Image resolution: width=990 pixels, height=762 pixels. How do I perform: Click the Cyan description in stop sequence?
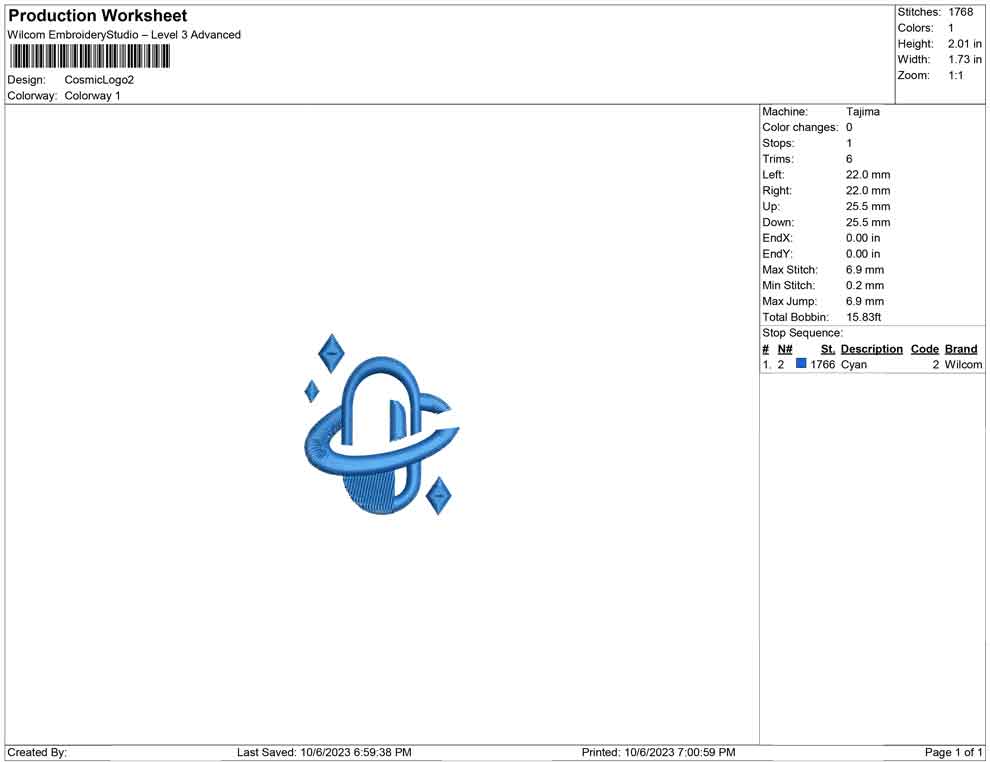(x=854, y=365)
